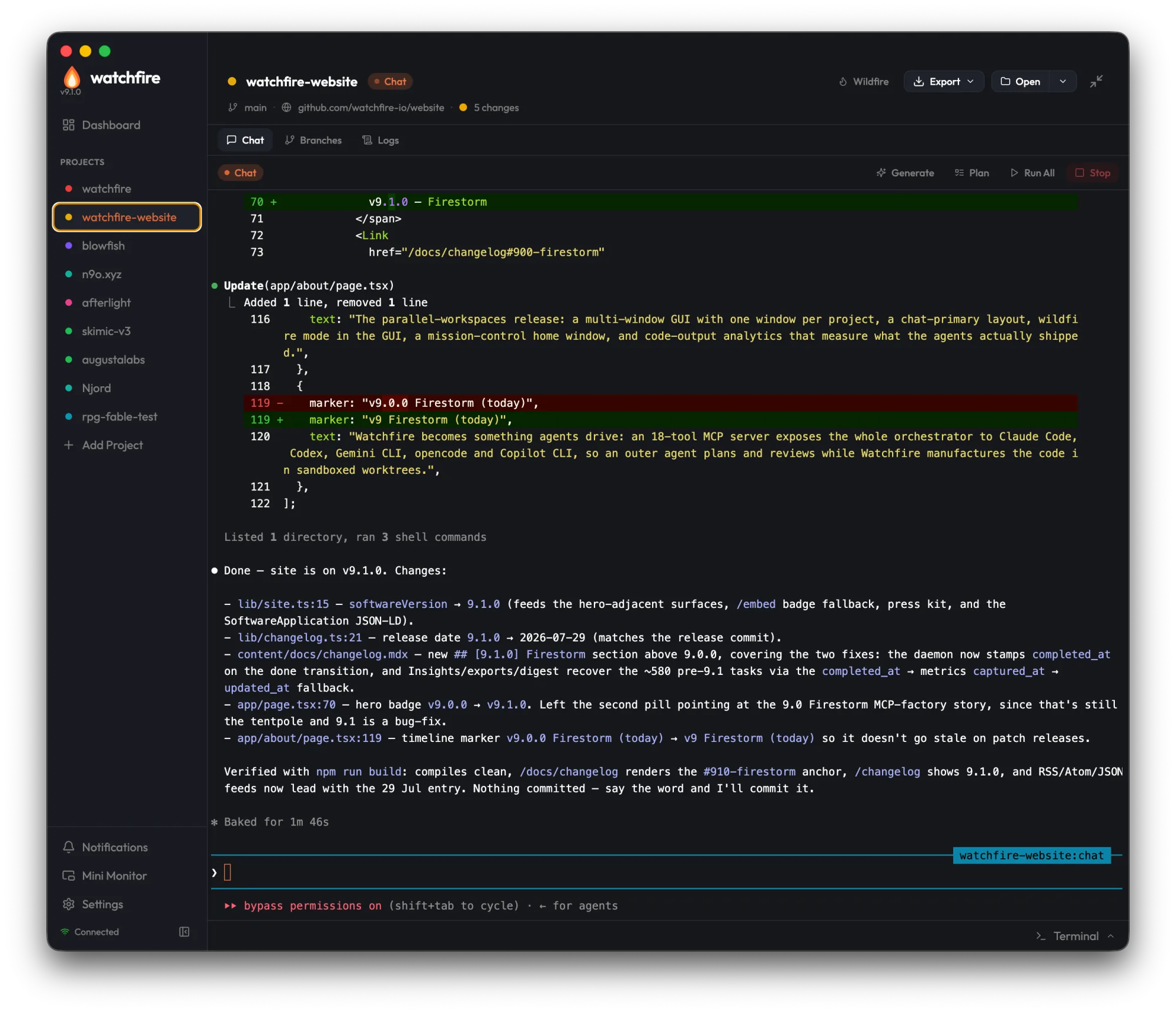Select the skimic-v3 project

tap(127, 331)
